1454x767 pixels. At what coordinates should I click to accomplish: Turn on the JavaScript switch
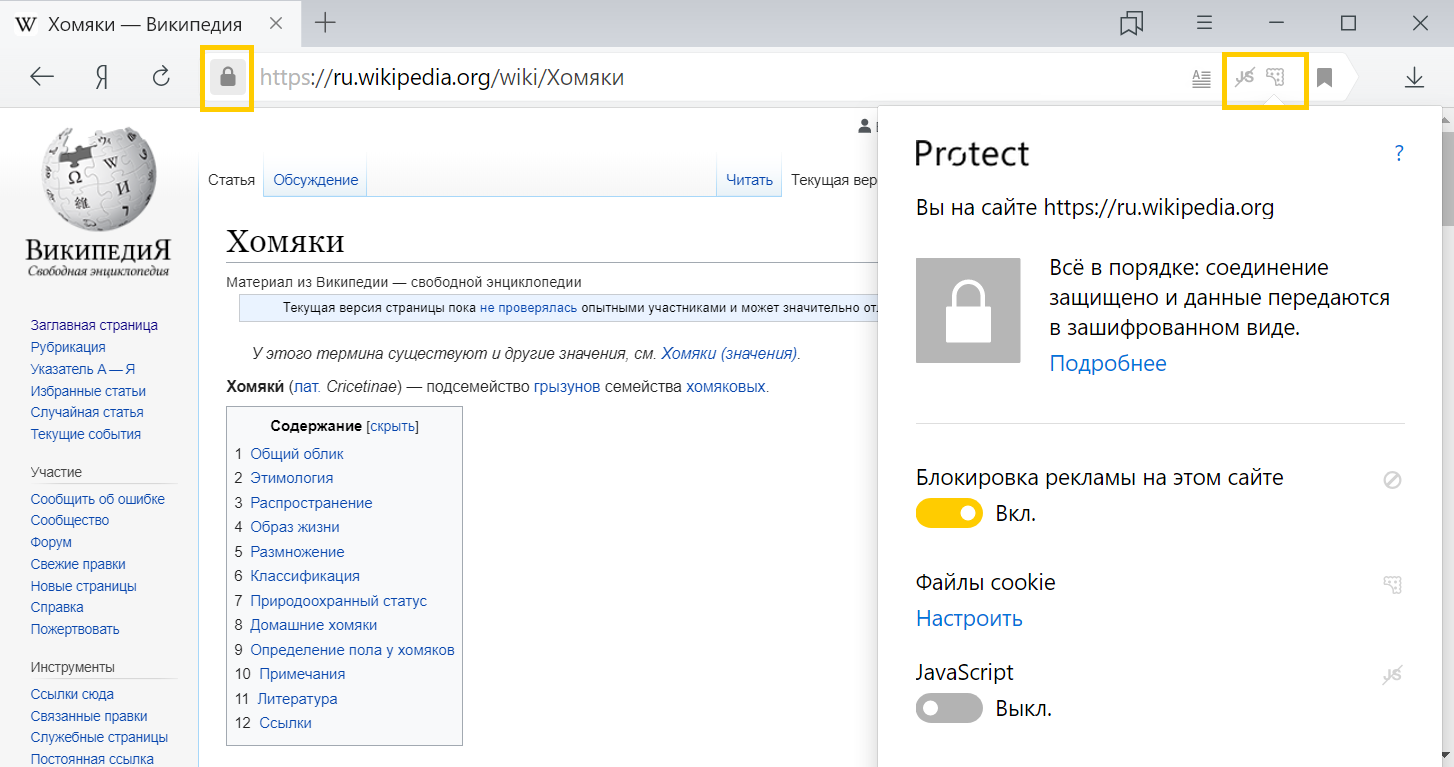pos(949,708)
